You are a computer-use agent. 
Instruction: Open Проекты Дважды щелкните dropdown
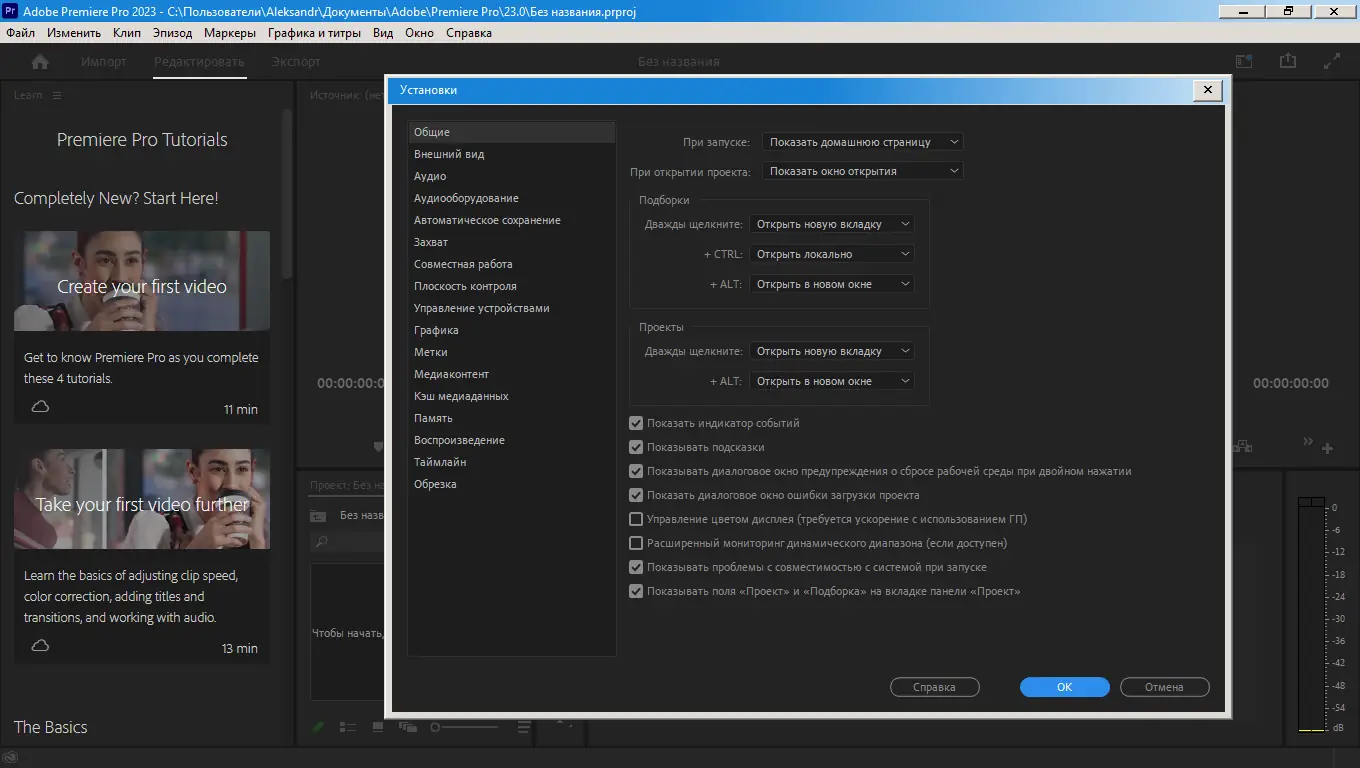tap(832, 351)
